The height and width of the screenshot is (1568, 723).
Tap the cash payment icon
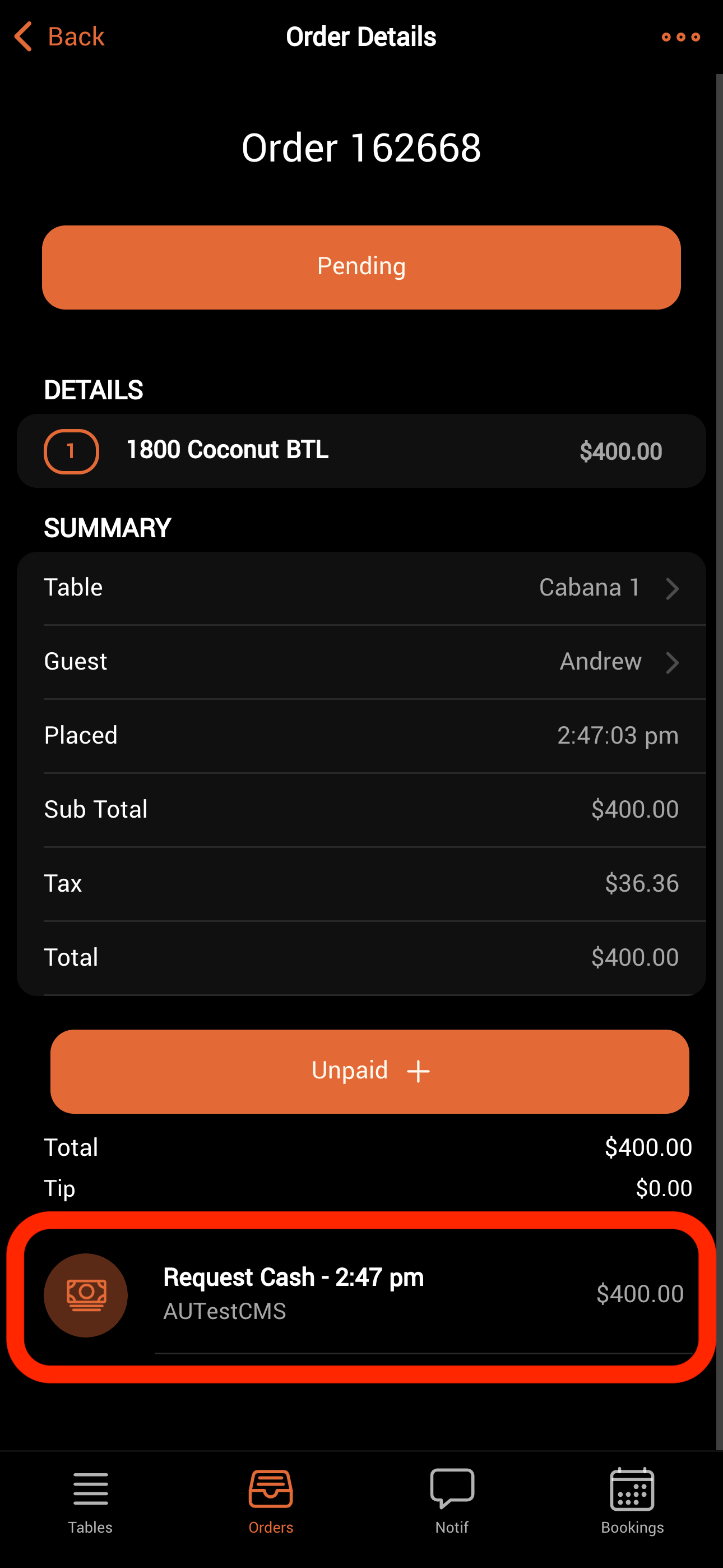[86, 1294]
